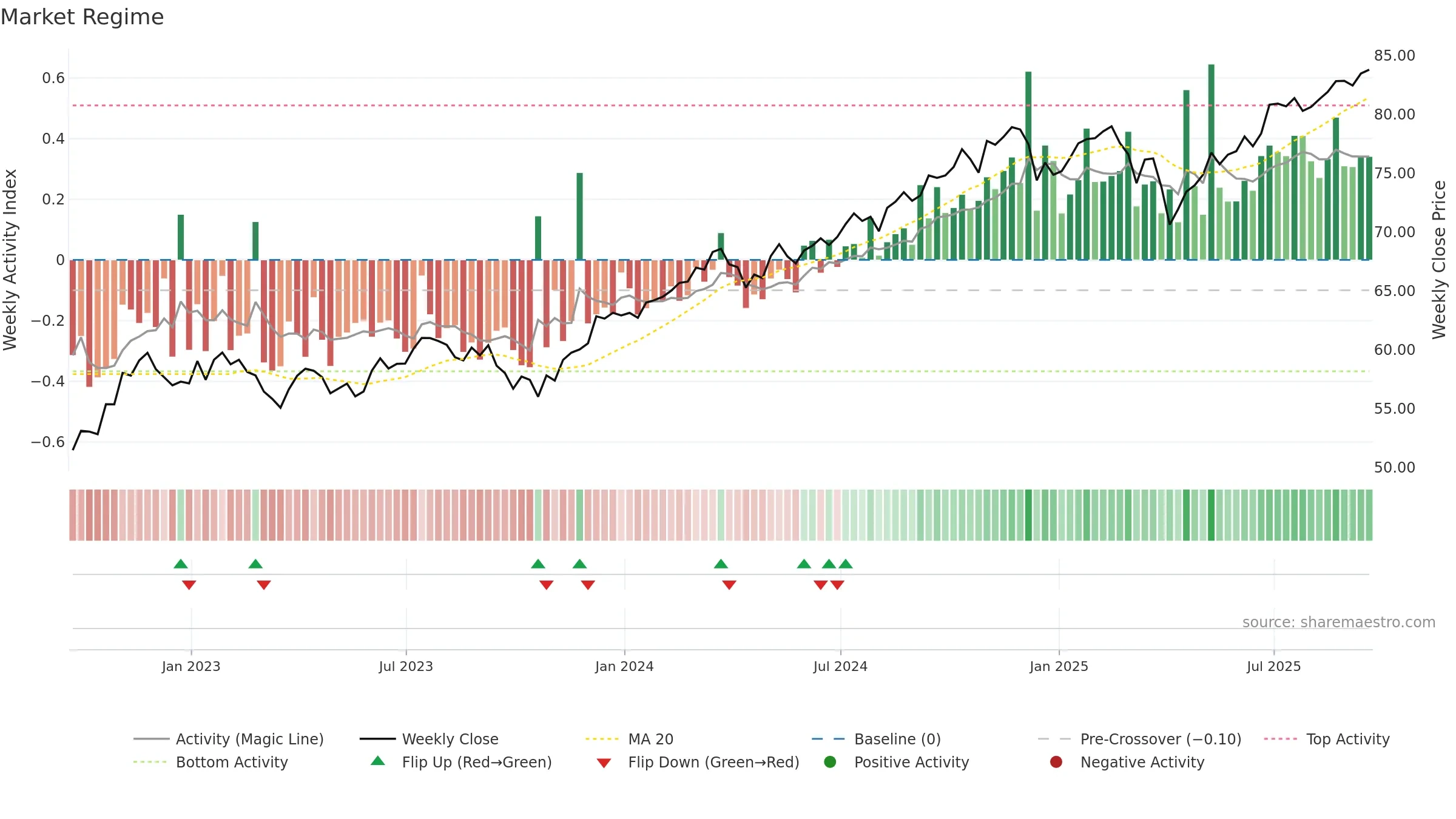Screen dimensions: 1456x819
Task: Click the single green heatmap cell before Jan 2023
Action: [181, 515]
